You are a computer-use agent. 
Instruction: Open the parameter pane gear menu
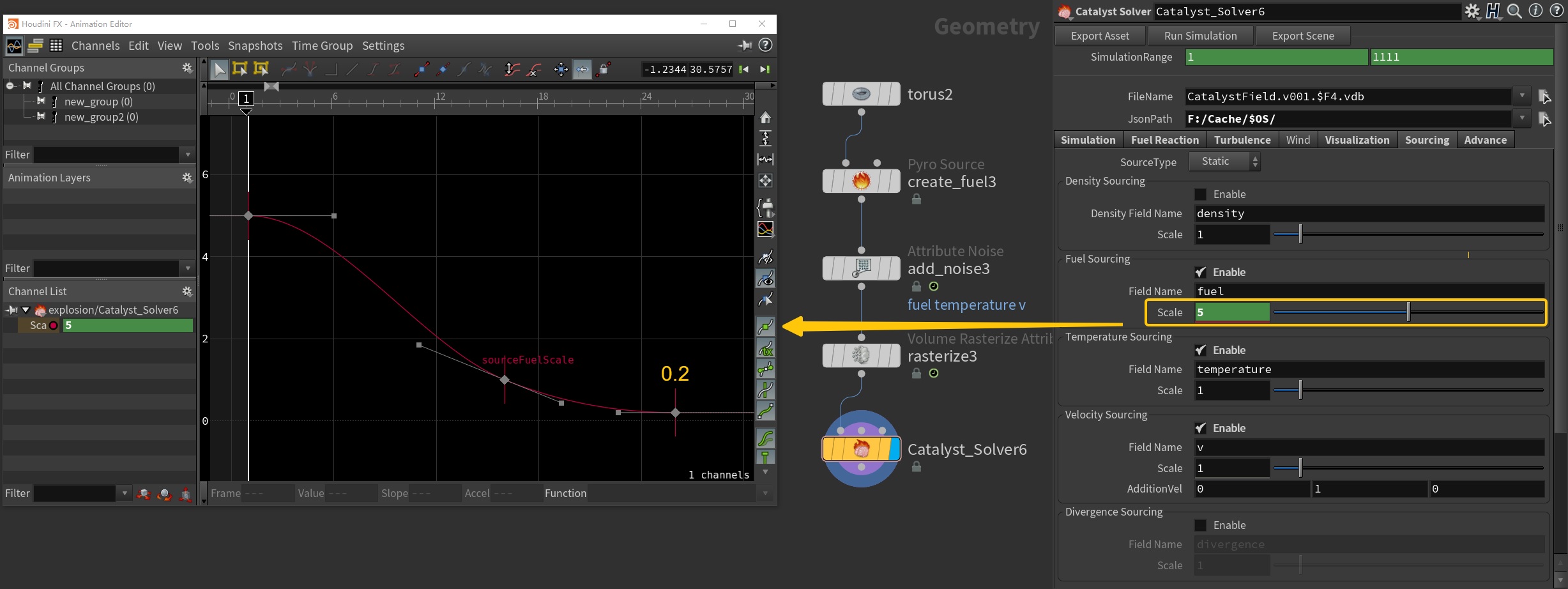(x=1472, y=11)
